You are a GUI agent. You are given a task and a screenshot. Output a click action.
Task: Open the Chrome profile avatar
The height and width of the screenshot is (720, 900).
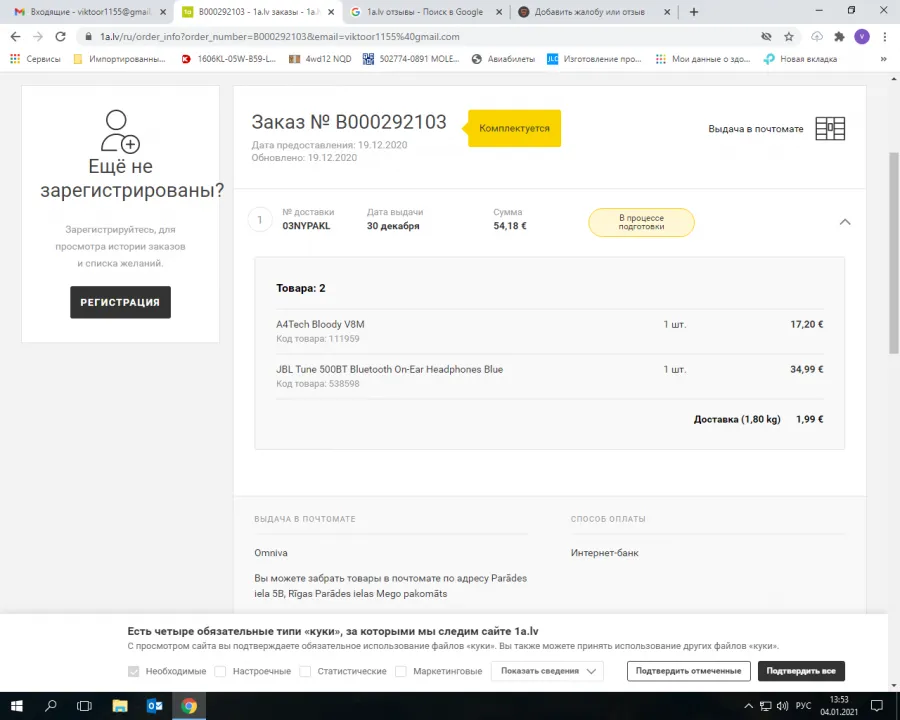pos(862,37)
